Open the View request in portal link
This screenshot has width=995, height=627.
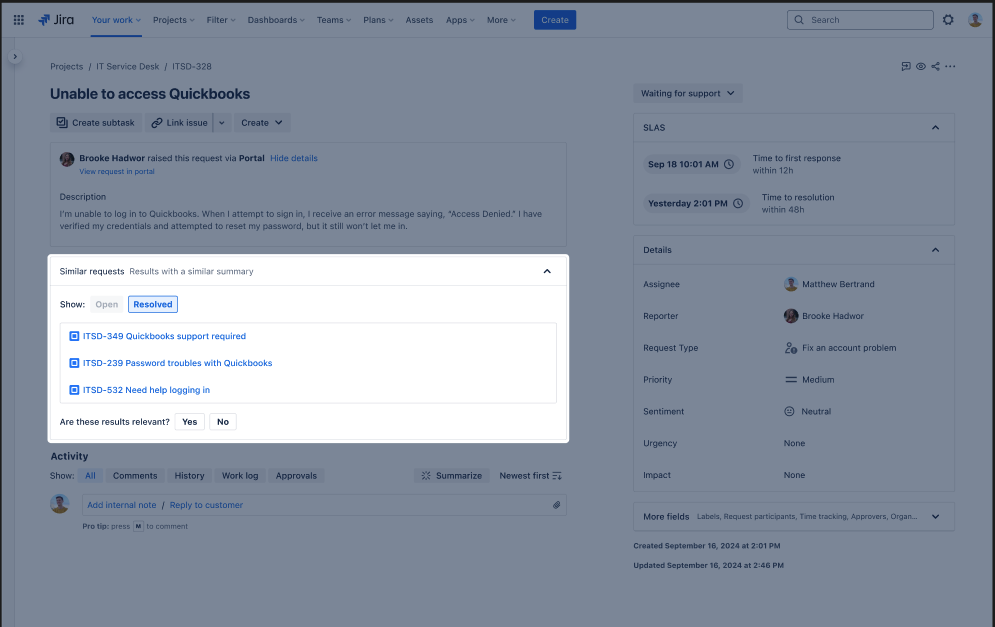tap(117, 171)
